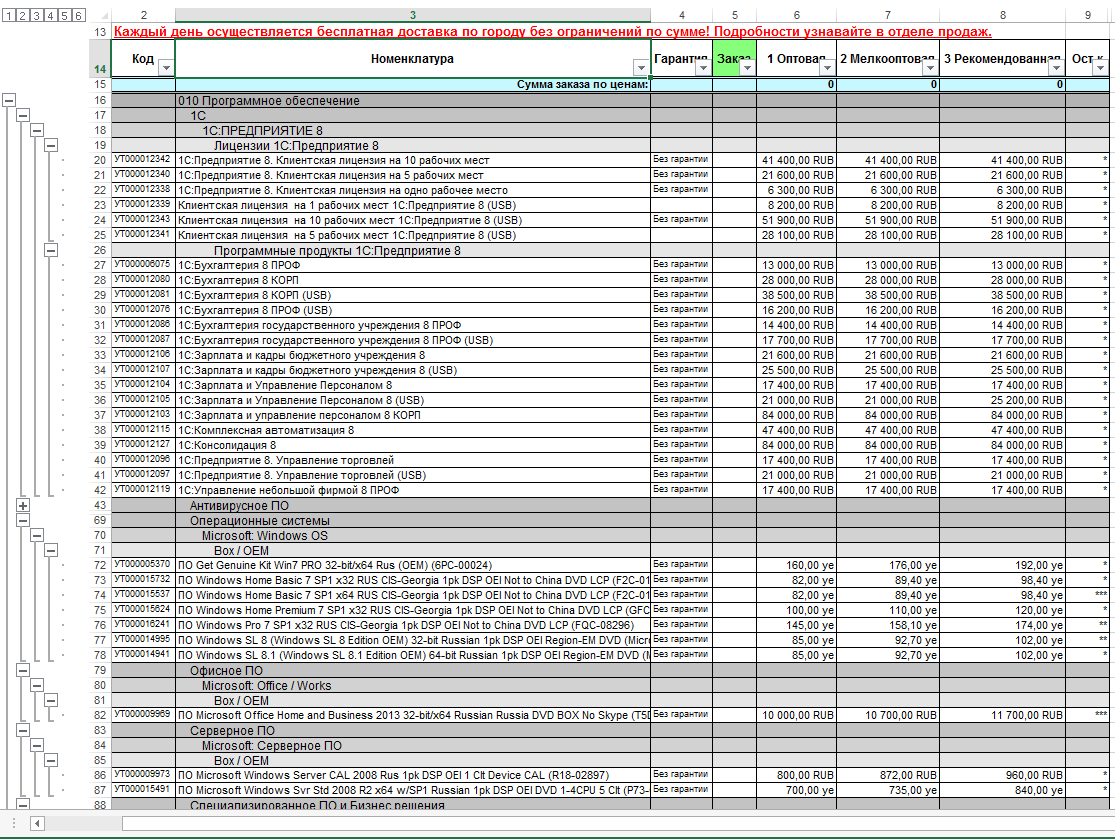Select code cell 'УТ000012342'
Image resolution: width=1115 pixels, height=839 pixels.
pos(143,160)
